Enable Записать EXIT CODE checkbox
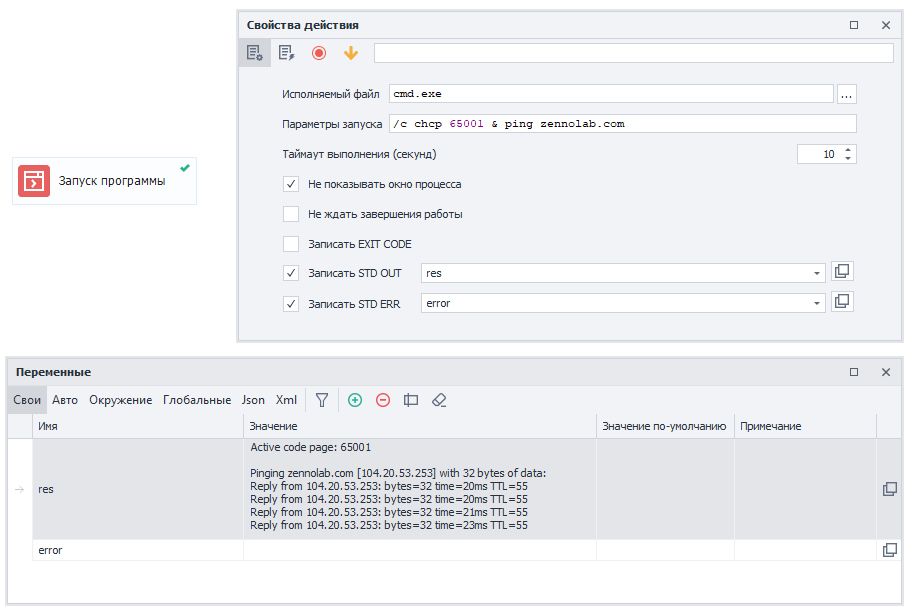 point(291,244)
